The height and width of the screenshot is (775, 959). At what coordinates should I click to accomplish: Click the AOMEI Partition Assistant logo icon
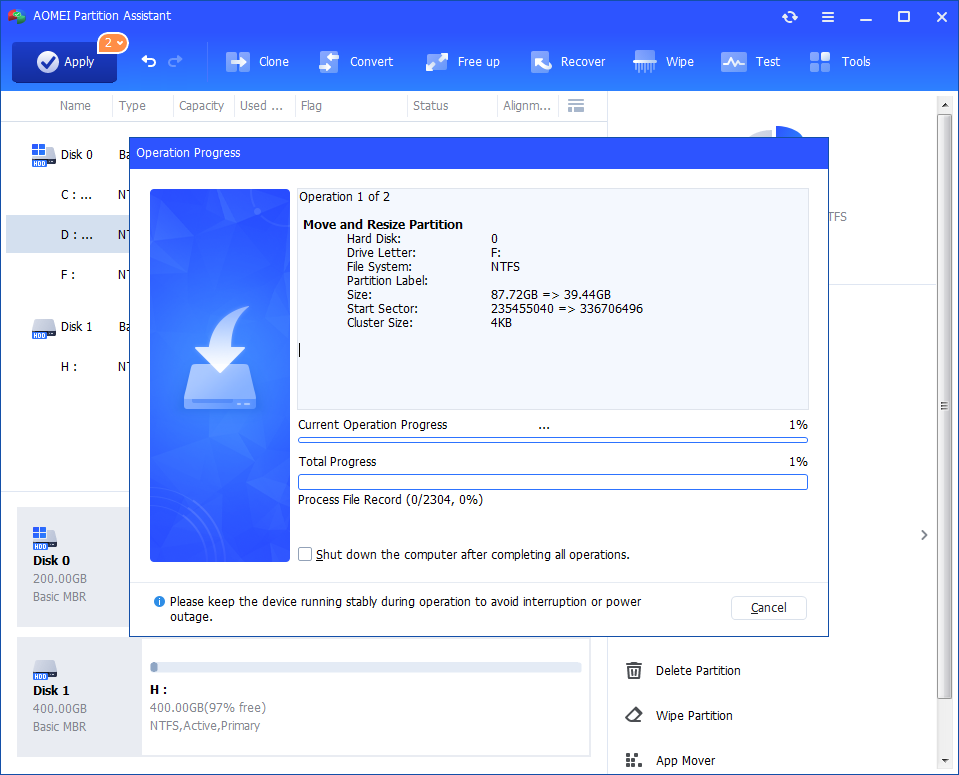pos(17,16)
